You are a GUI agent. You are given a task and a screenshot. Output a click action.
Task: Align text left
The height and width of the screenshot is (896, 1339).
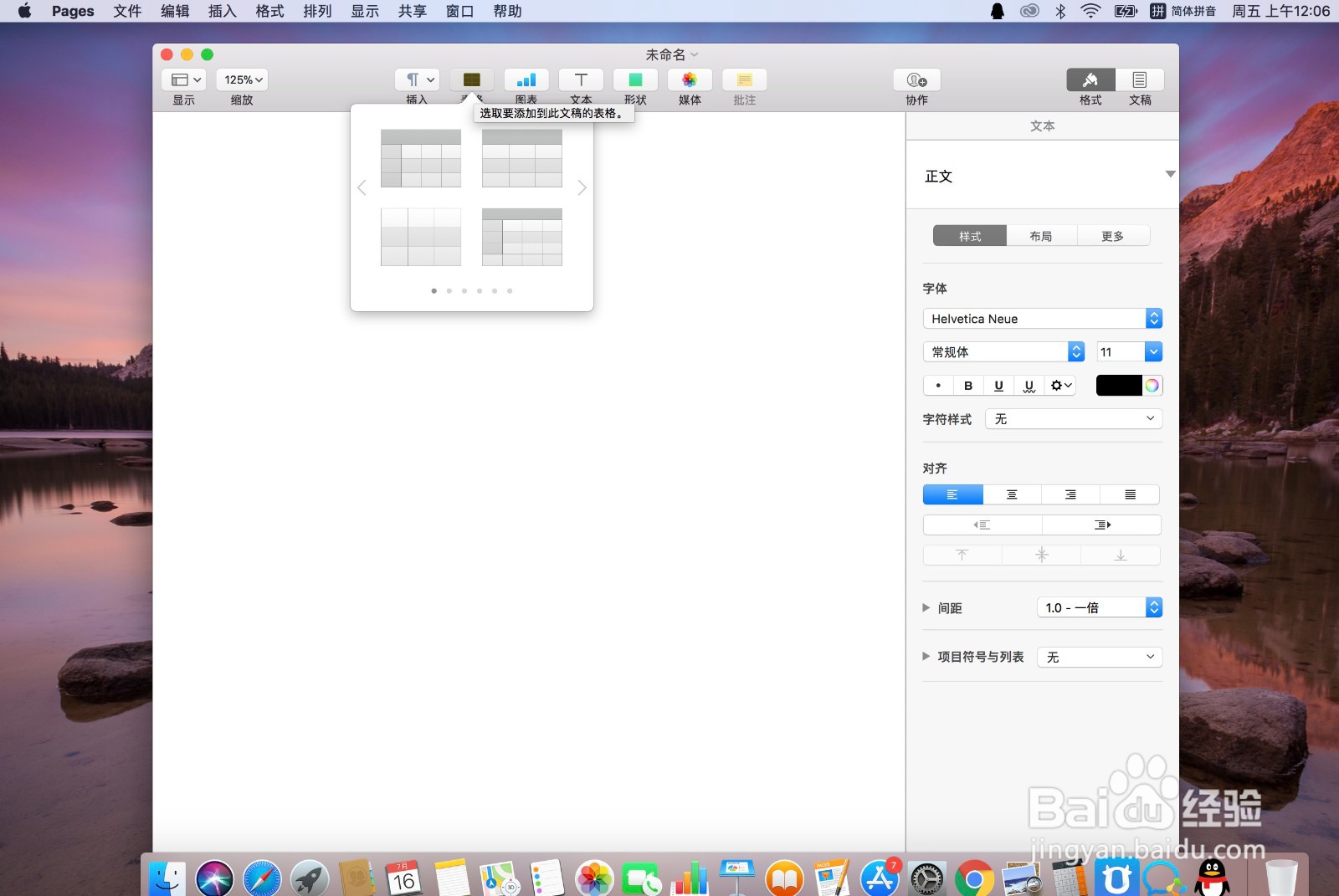click(x=952, y=494)
